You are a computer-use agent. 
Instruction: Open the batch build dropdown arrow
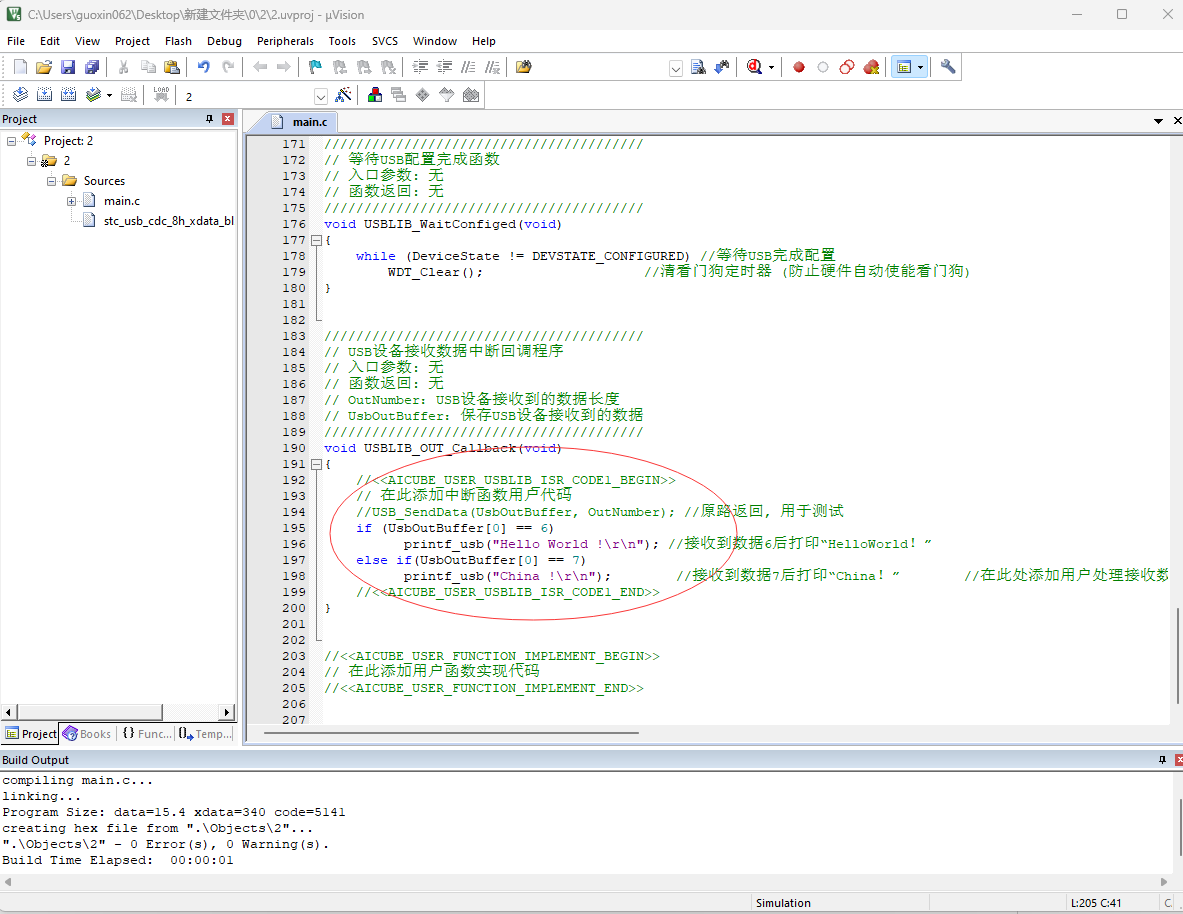[x=109, y=96]
